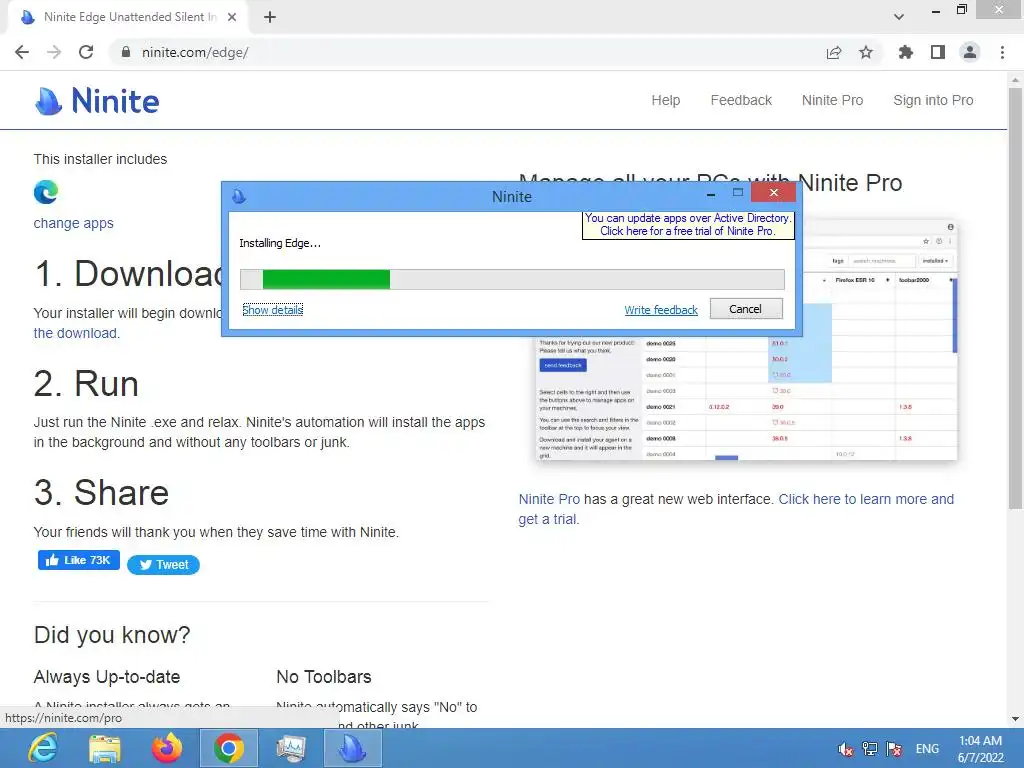The width and height of the screenshot is (1024, 768).
Task: Bookmark this page with the star icon
Action: point(866,52)
